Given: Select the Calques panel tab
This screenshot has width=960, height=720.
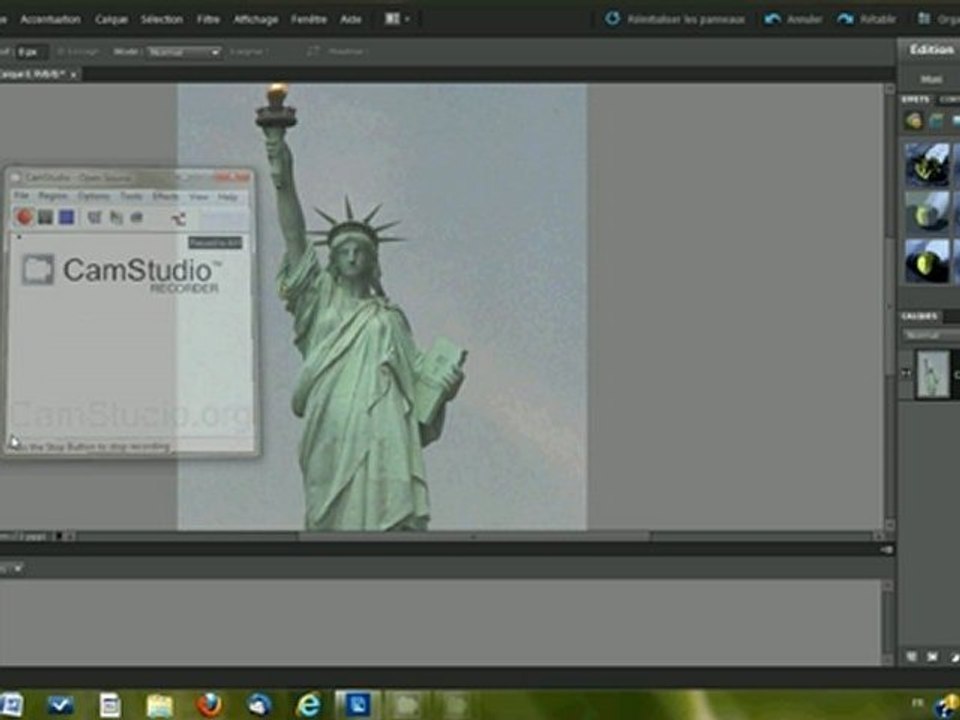Looking at the screenshot, I should 920,316.
